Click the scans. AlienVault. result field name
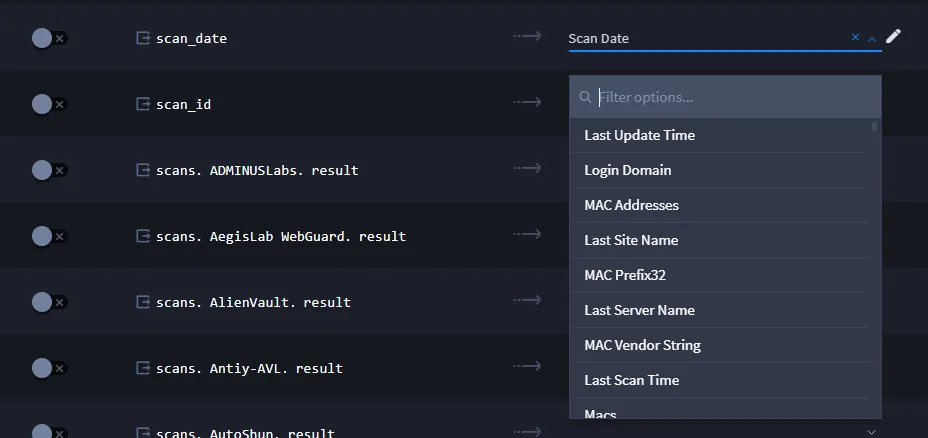The width and height of the screenshot is (928, 438). [253, 302]
